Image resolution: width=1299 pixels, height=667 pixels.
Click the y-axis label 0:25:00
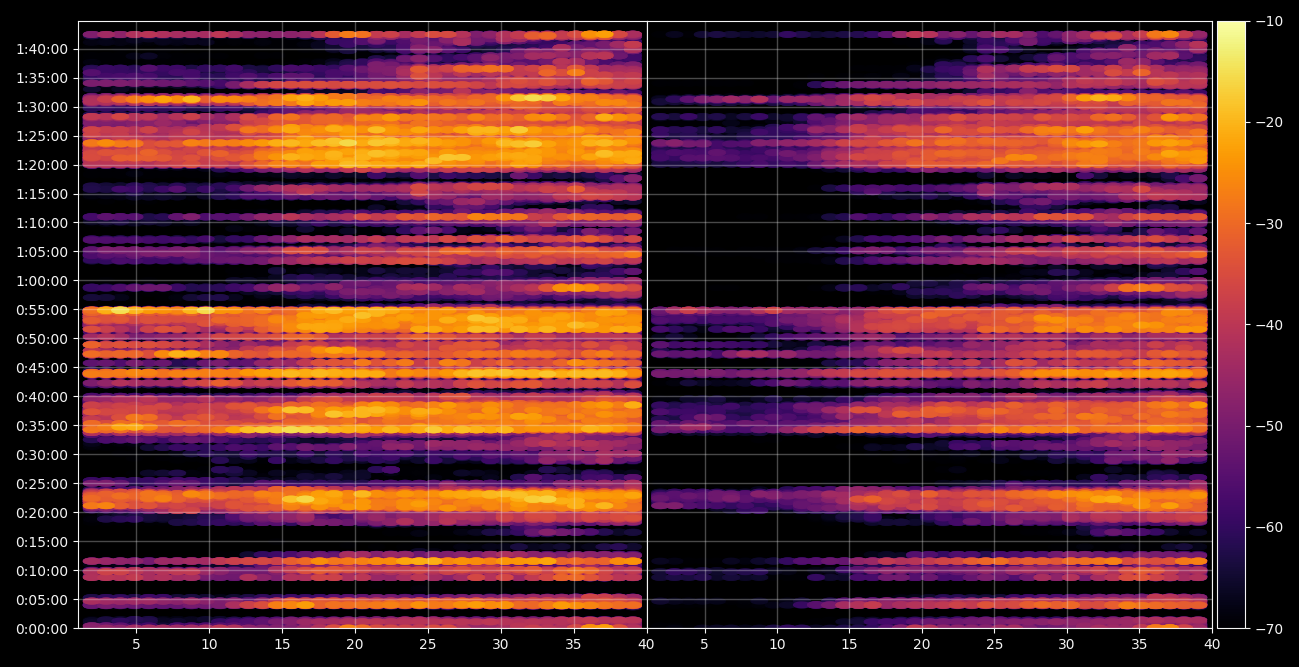click(42, 484)
